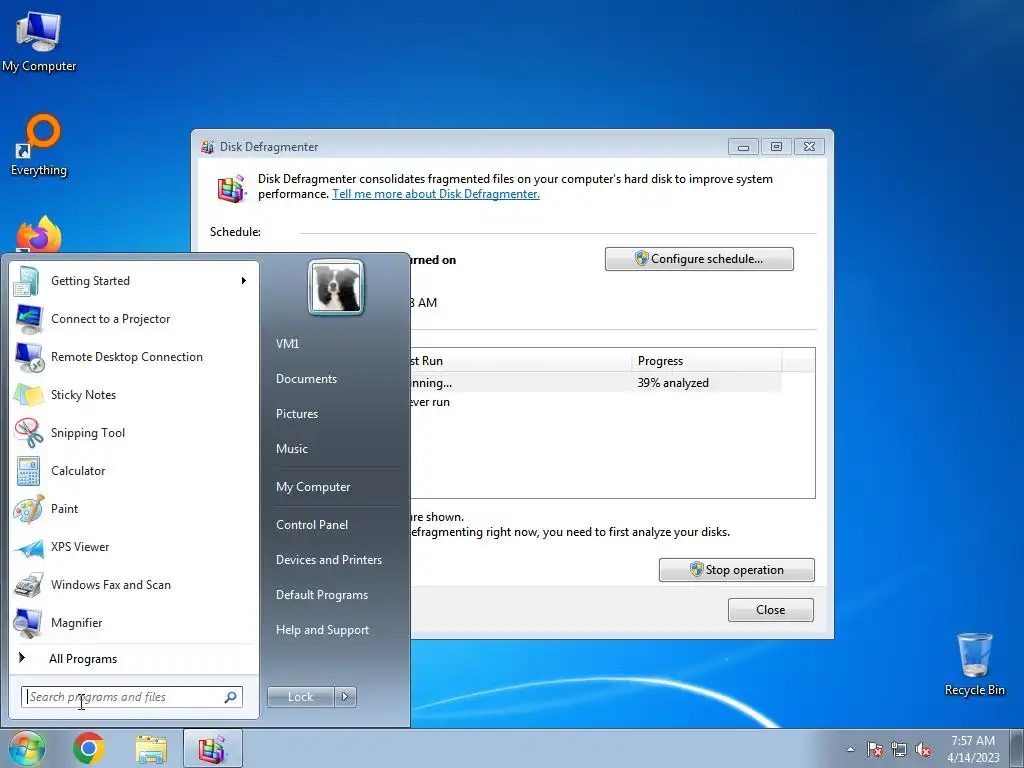The width and height of the screenshot is (1024, 768).
Task: Click the muted volume tray icon
Action: coord(923,749)
